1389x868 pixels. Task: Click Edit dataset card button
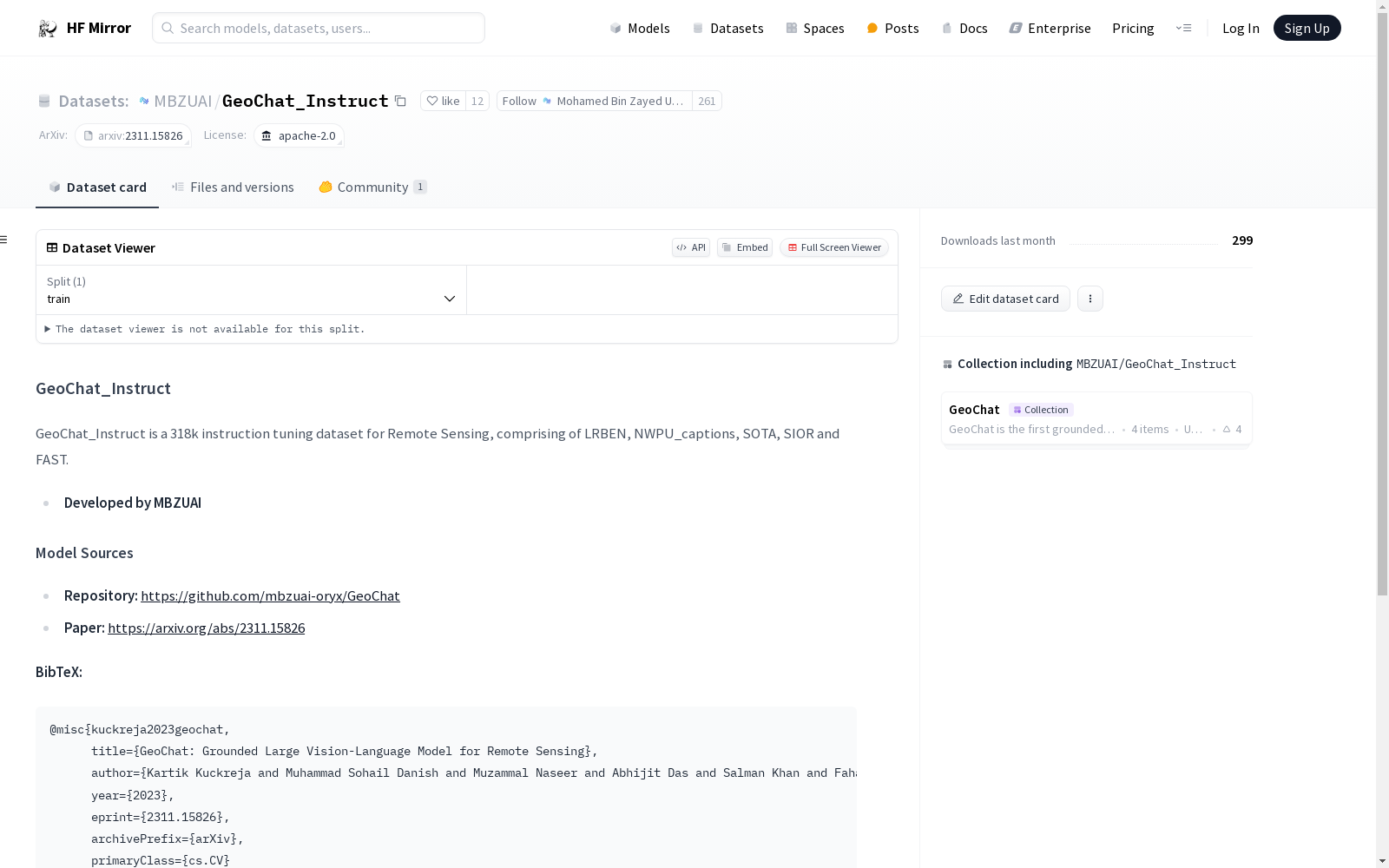pos(1005,299)
